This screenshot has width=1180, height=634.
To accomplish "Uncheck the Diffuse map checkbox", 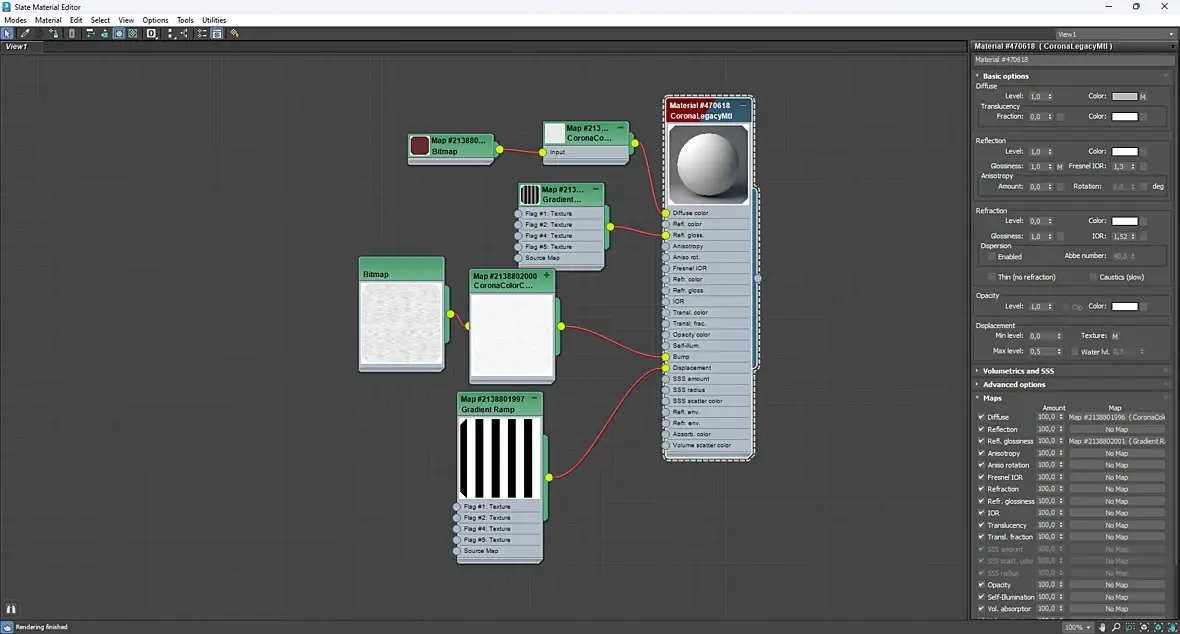I will [981, 416].
